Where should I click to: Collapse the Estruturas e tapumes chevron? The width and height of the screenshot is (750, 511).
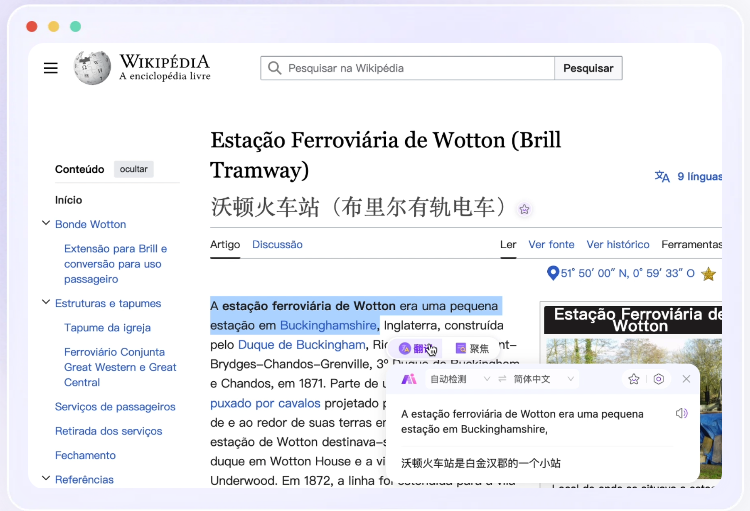coord(46,302)
